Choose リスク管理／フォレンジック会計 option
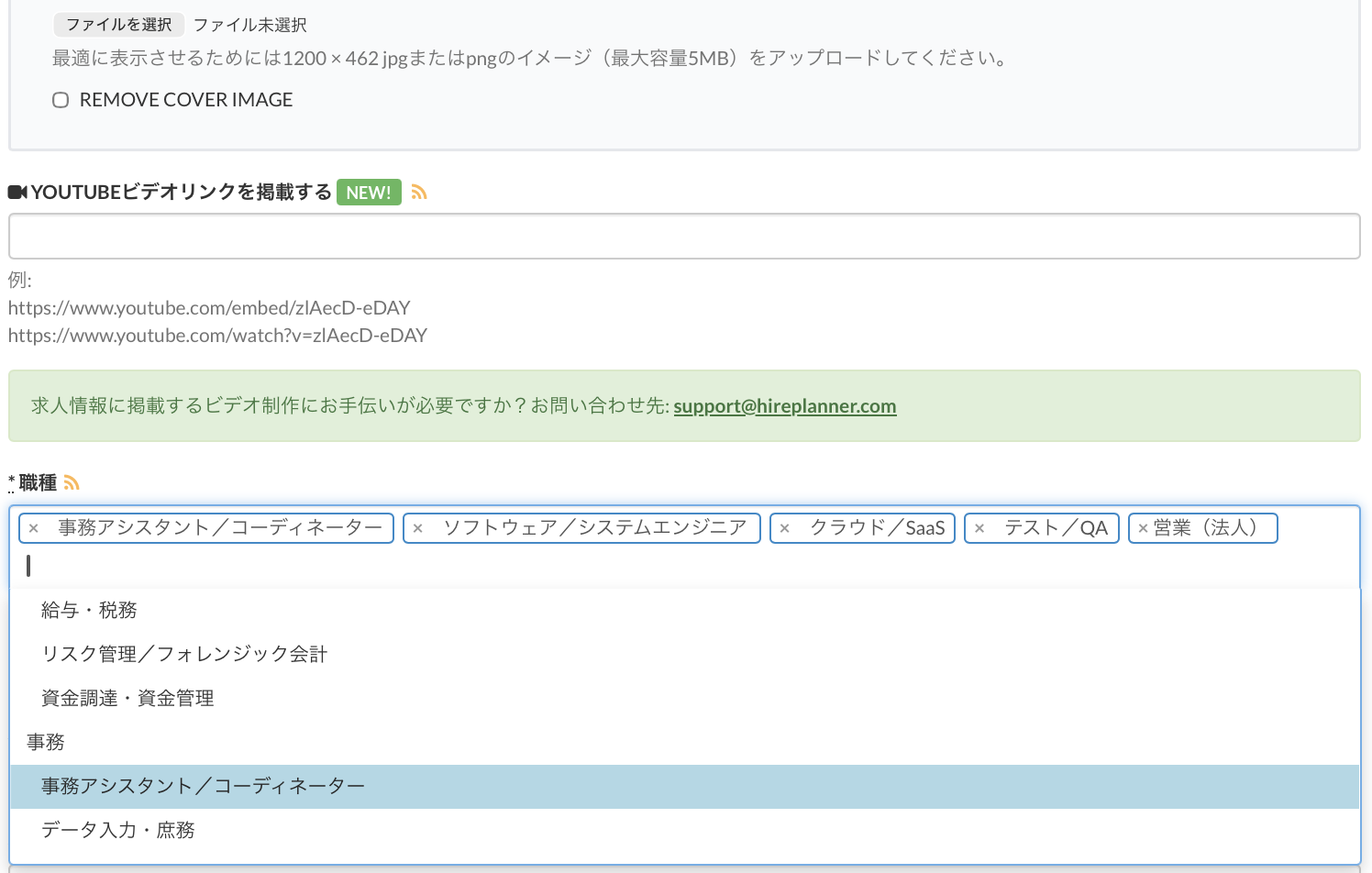Image resolution: width=1372 pixels, height=873 pixels. [x=184, y=655]
